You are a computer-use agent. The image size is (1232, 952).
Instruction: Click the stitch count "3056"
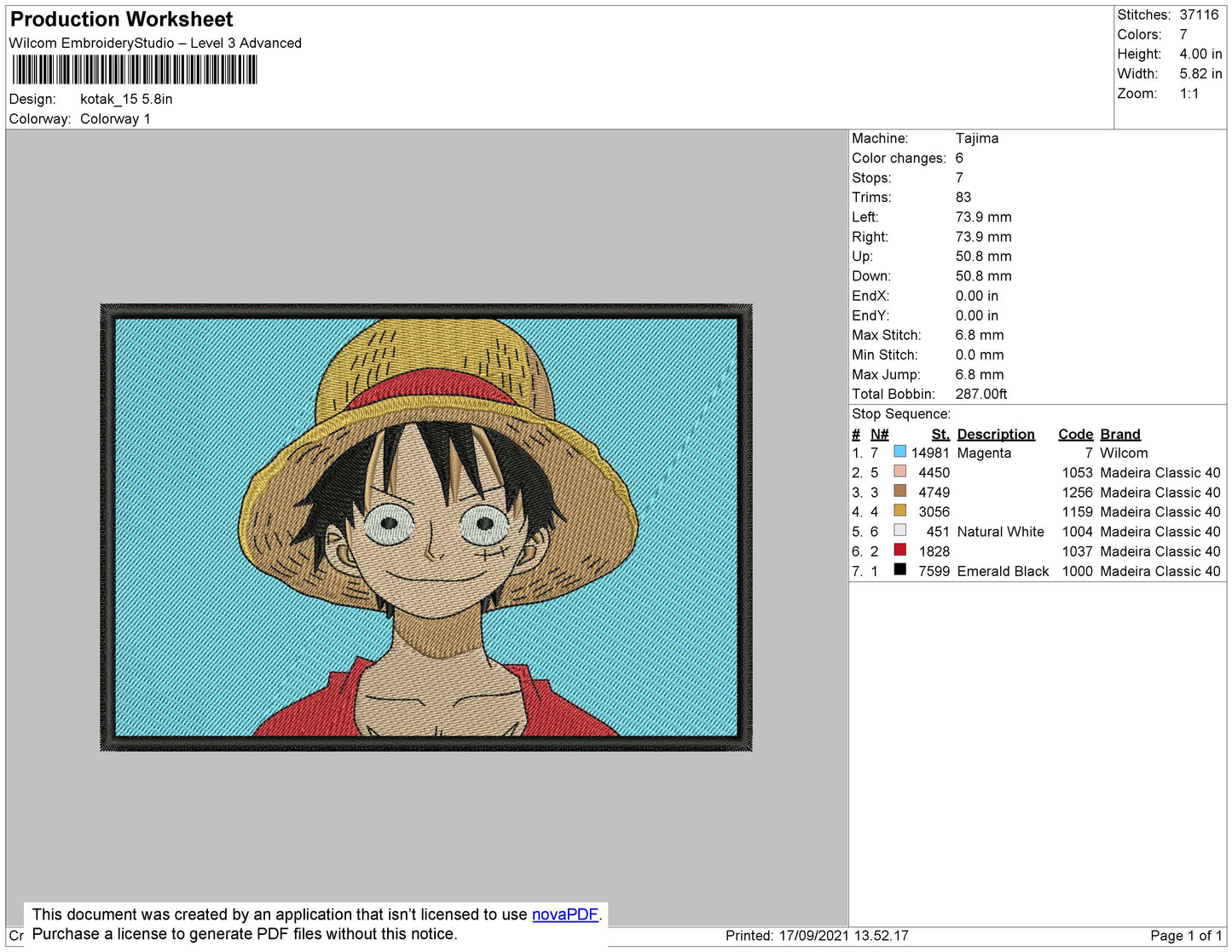coord(934,512)
